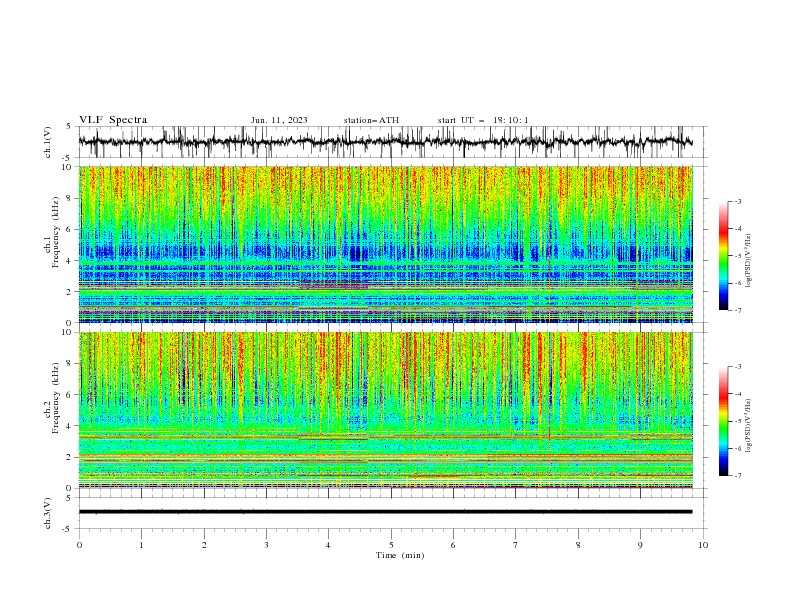Click inside the ch.1 spectrogram plot

(x=385, y=244)
